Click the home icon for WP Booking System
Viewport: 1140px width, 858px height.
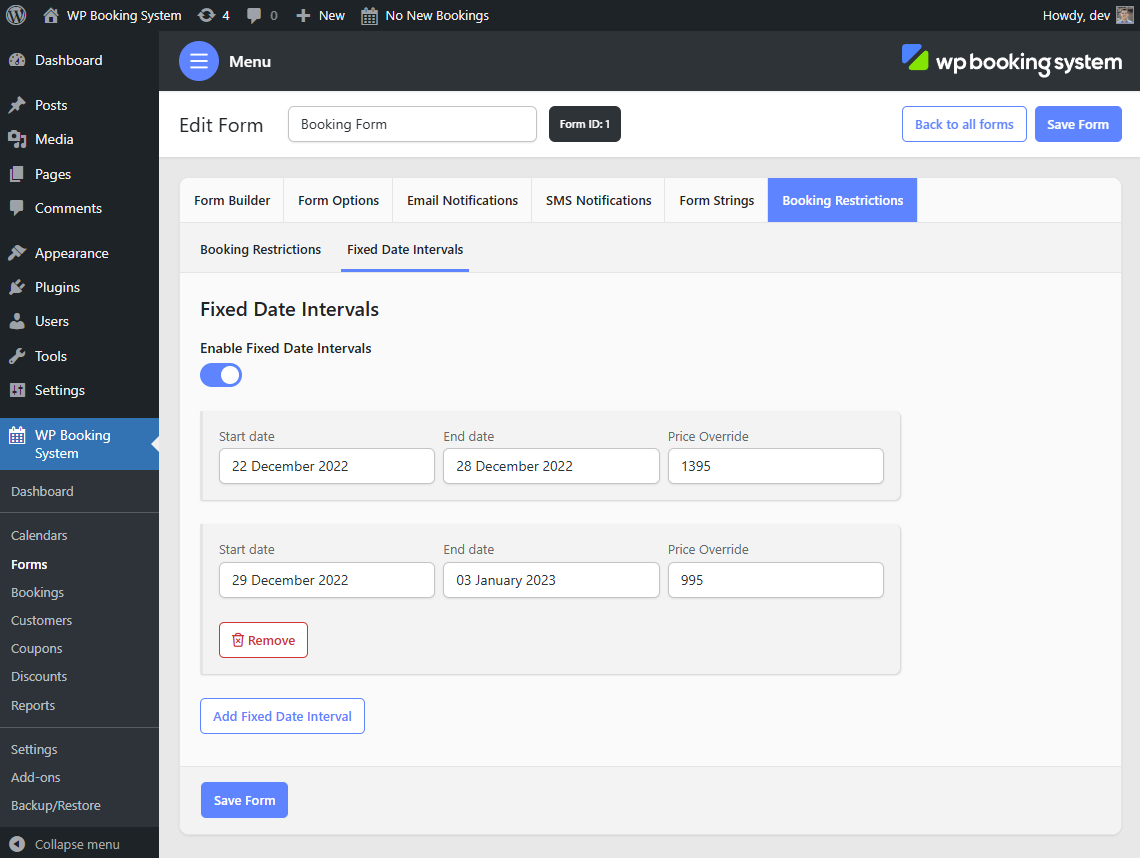click(51, 15)
